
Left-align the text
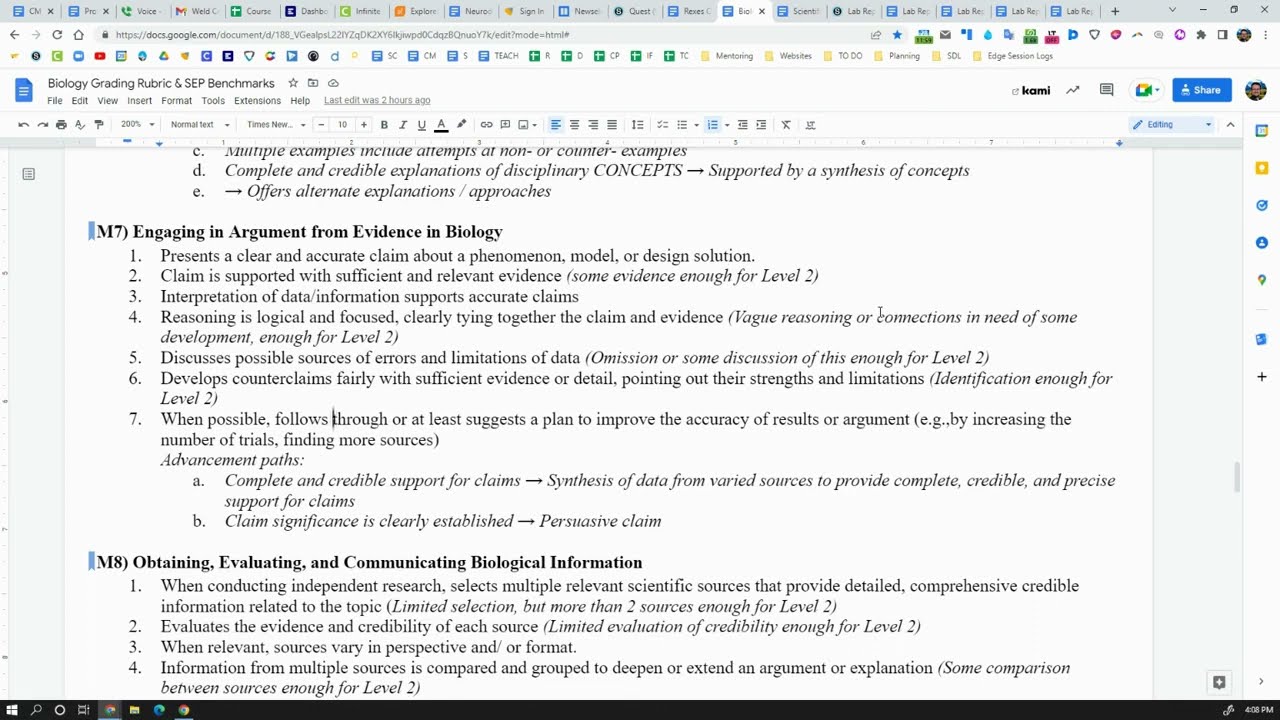coord(555,125)
